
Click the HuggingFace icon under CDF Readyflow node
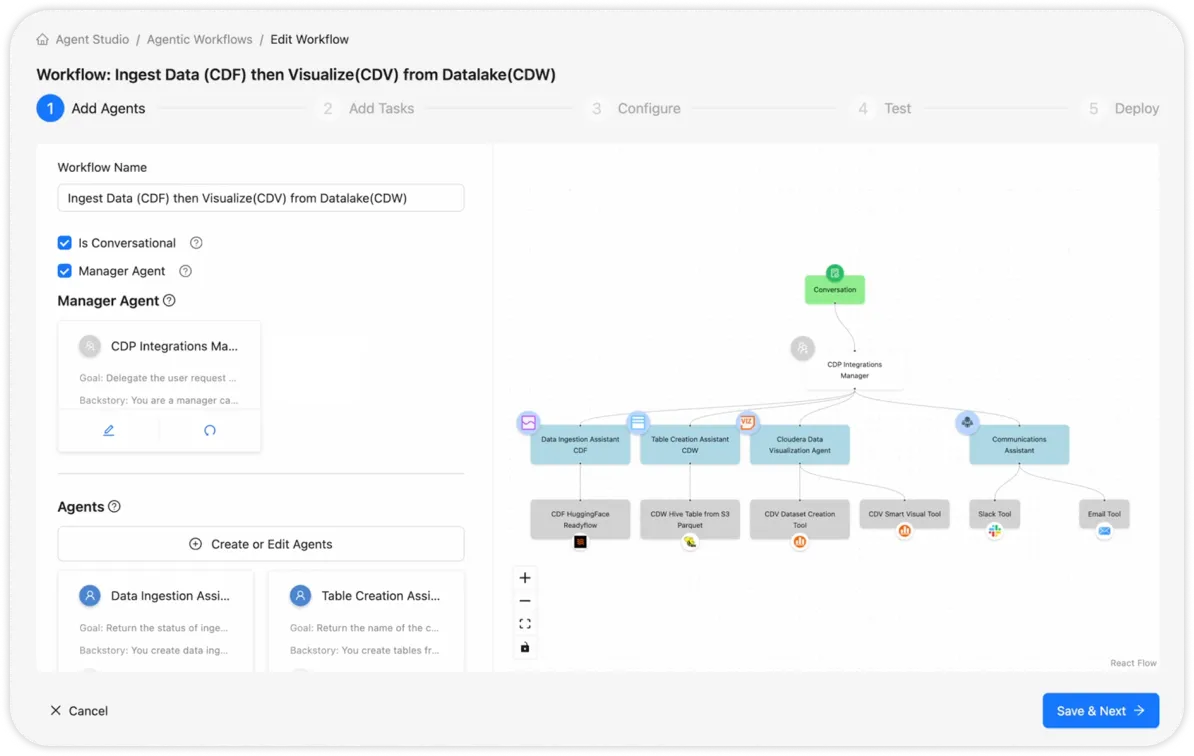click(580, 540)
